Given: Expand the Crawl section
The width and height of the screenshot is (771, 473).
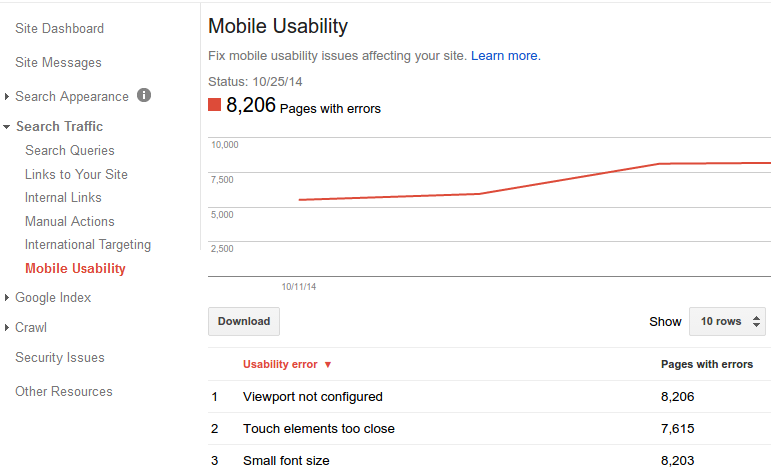Looking at the screenshot, I should point(7,327).
